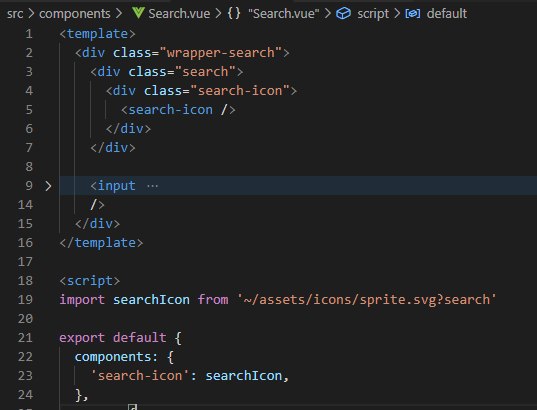
Task: Click closing div tag on line 15
Action: [98, 224]
